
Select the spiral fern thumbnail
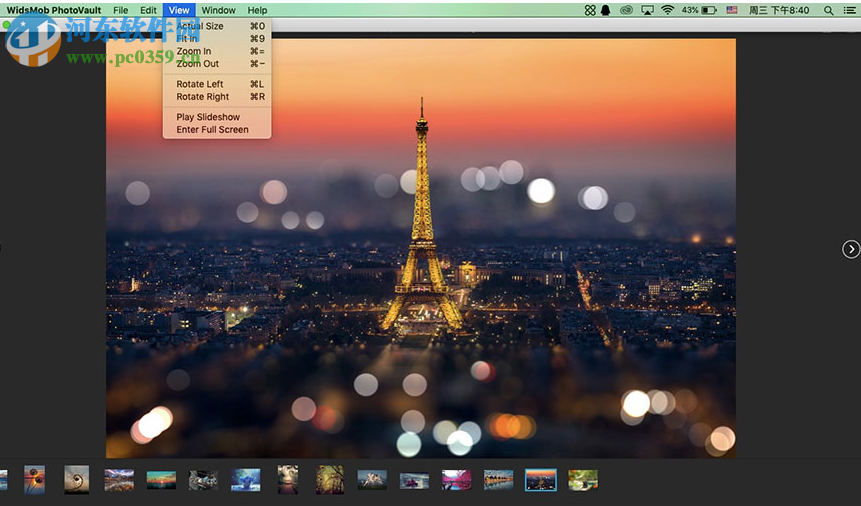pyautogui.click(x=76, y=479)
